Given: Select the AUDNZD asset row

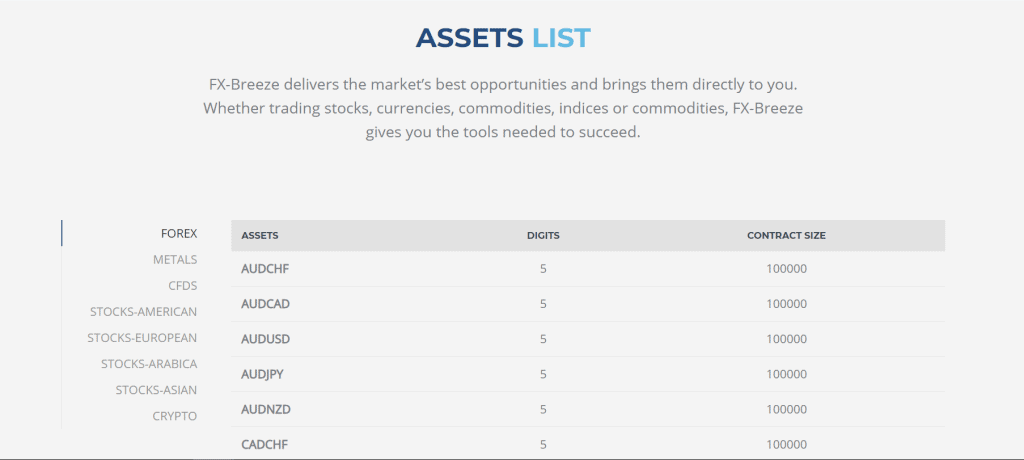Looking at the screenshot, I should [x=588, y=410].
